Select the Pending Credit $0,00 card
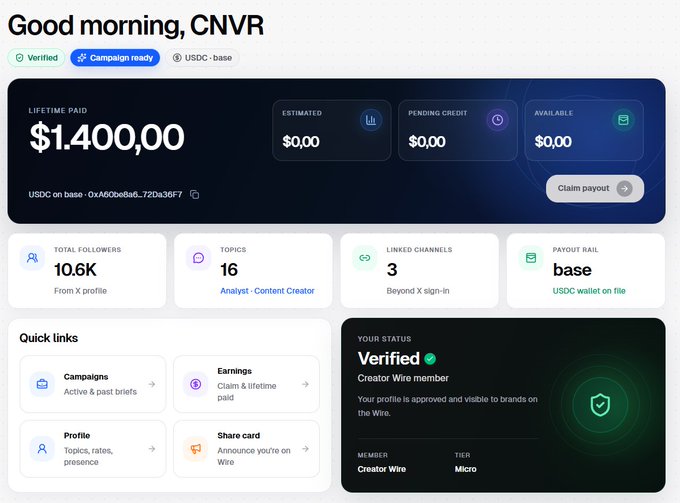This screenshot has width=680, height=503. (x=458, y=131)
